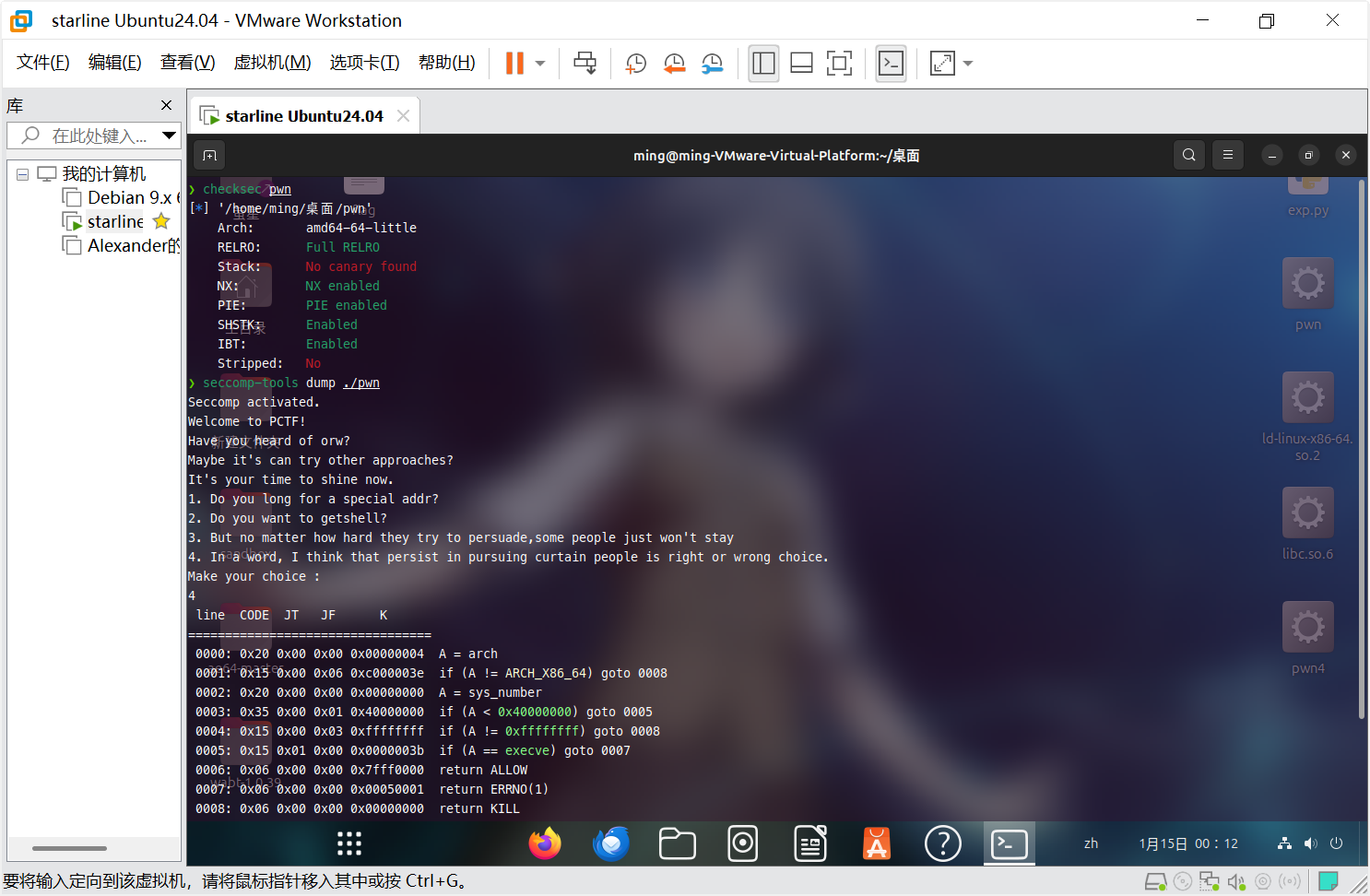The image size is (1370, 896).
Task: Take a new snapshot of the virtual machine
Action: coord(635,63)
